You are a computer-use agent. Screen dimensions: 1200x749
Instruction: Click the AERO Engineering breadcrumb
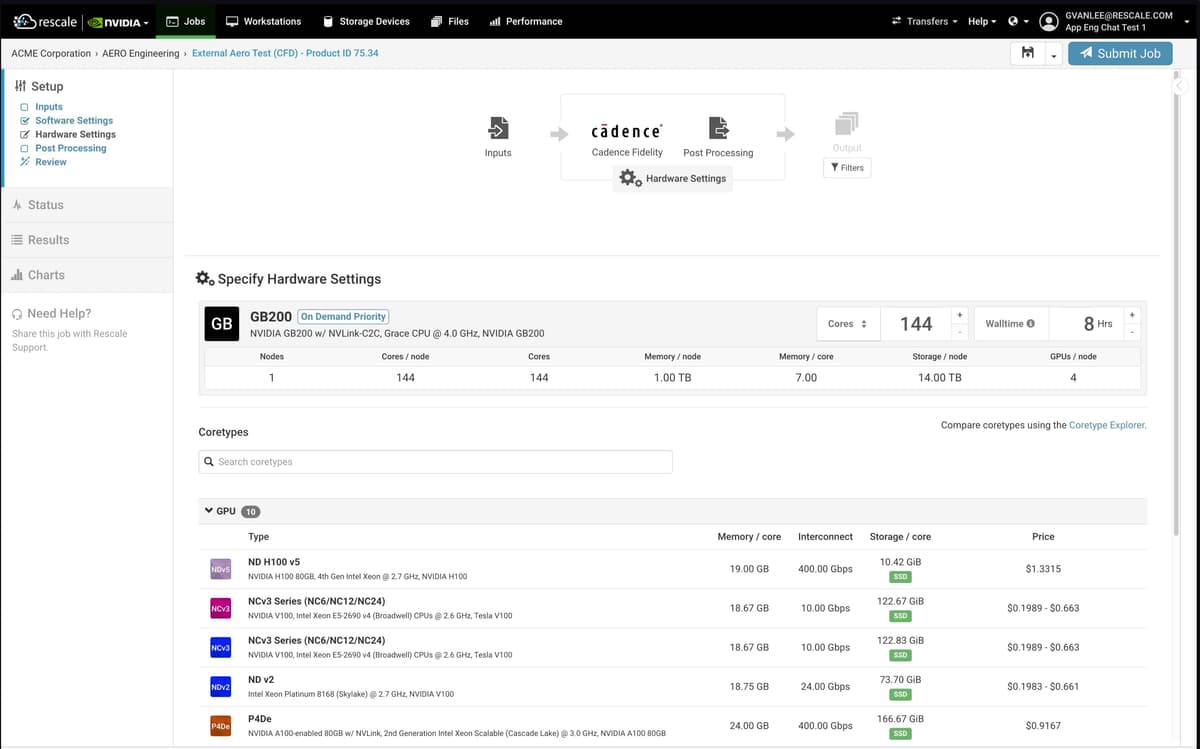pos(140,53)
